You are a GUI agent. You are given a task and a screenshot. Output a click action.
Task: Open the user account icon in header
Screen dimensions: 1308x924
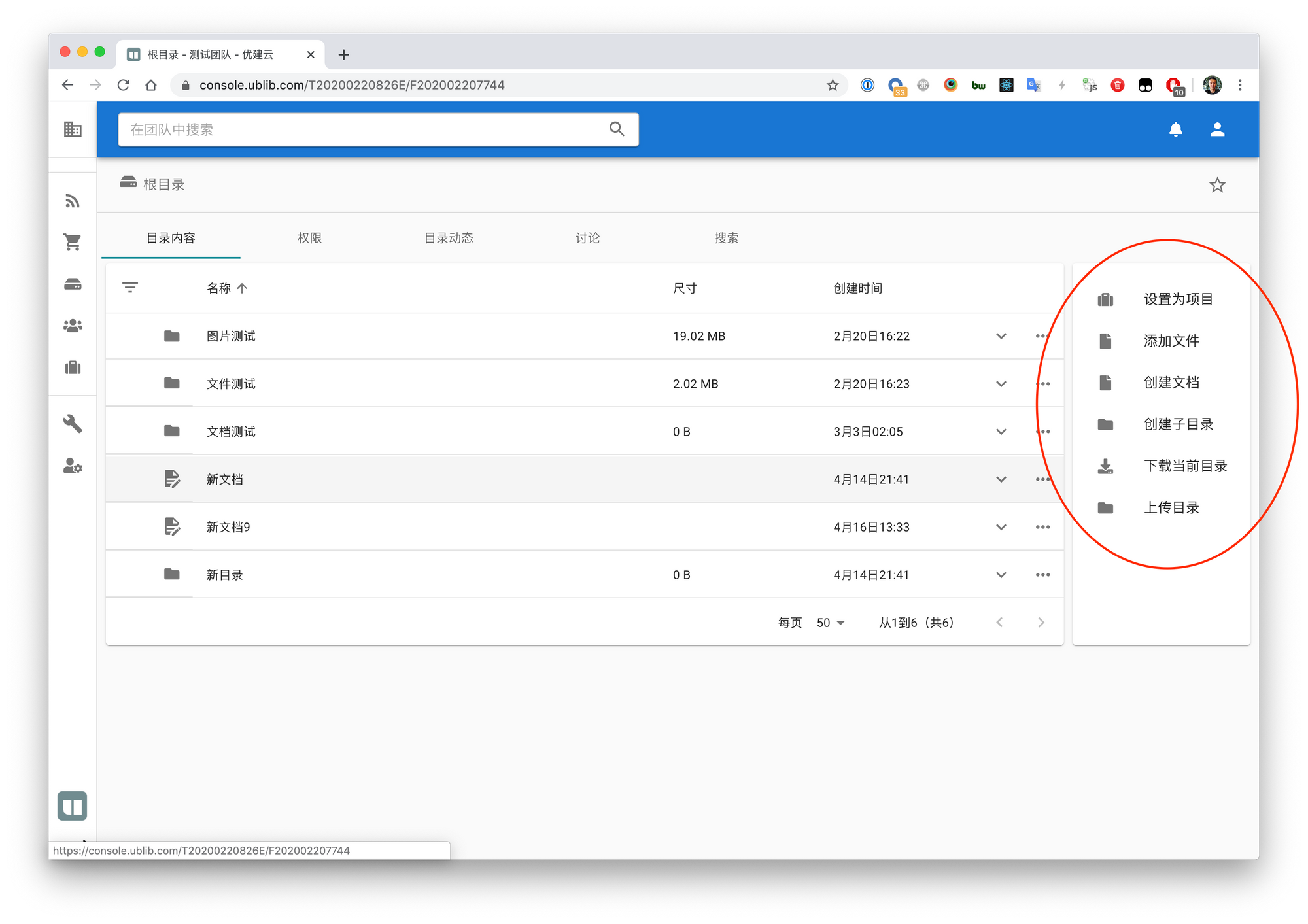click(x=1216, y=129)
